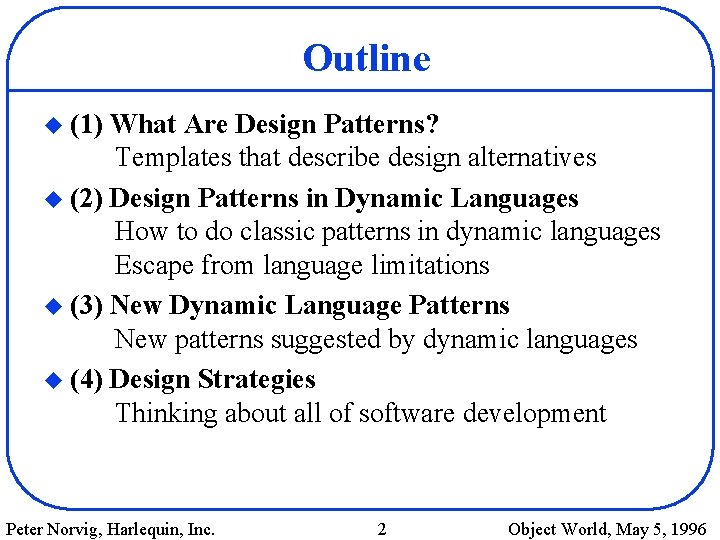Click 'New patterns suggested by dynamic languages'
Viewport: 720px width, 540px height.
(x=376, y=340)
